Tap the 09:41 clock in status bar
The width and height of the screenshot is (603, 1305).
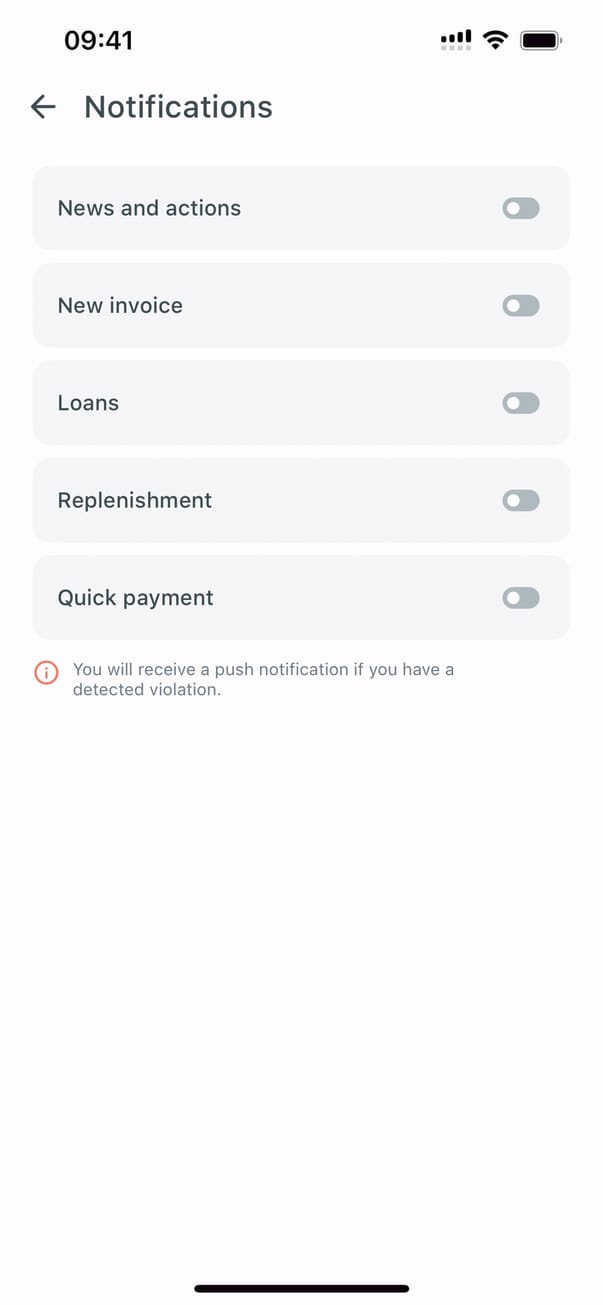coord(98,40)
